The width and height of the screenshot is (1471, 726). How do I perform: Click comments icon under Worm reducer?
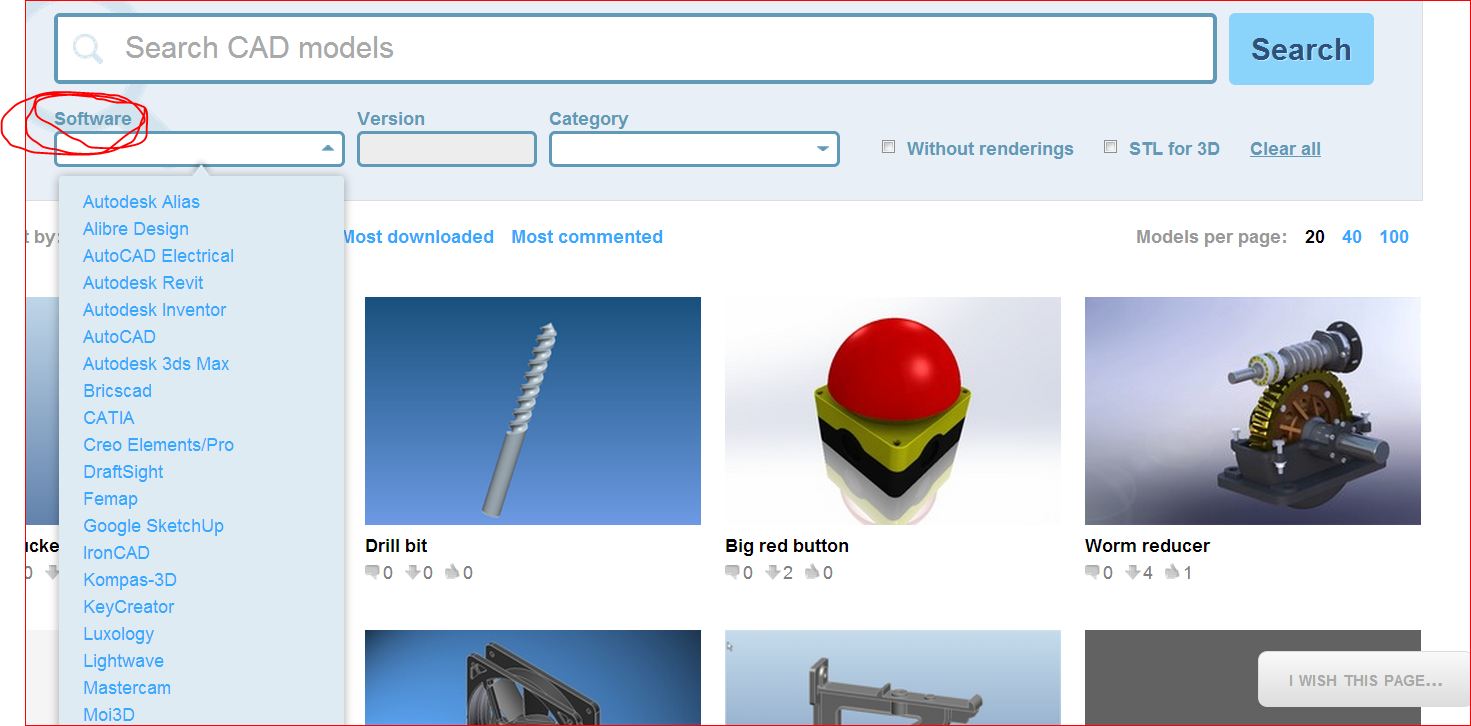[x=1092, y=573]
